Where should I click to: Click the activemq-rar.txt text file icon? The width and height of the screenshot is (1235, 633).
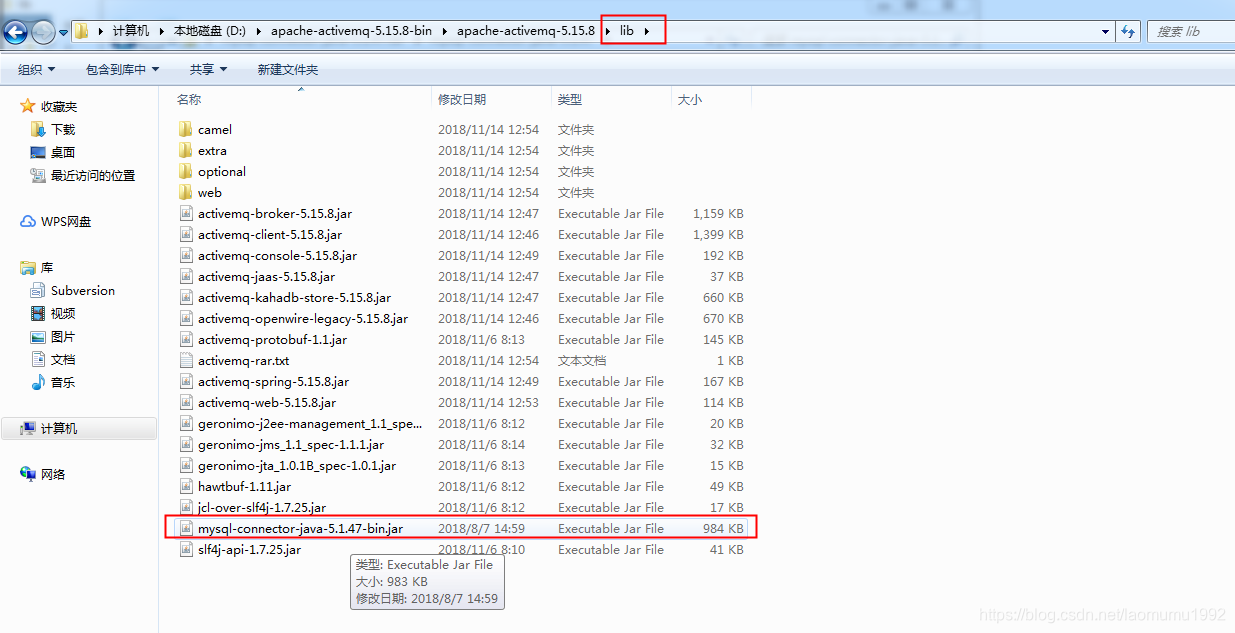tap(186, 360)
